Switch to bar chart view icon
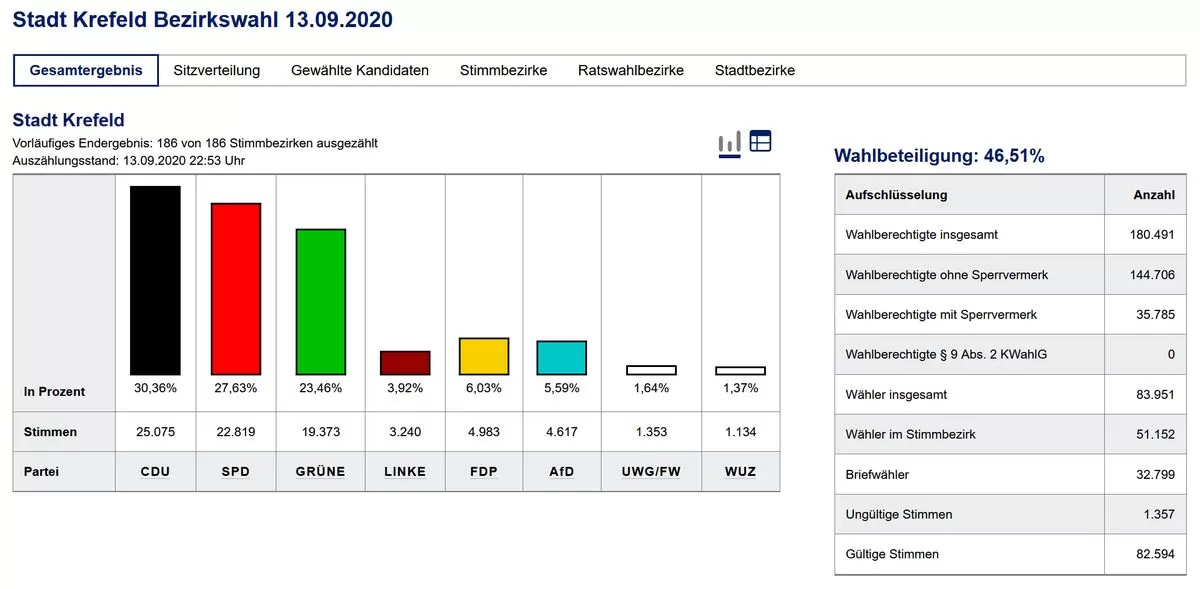Viewport: 1200px width, 589px height. pos(729,143)
